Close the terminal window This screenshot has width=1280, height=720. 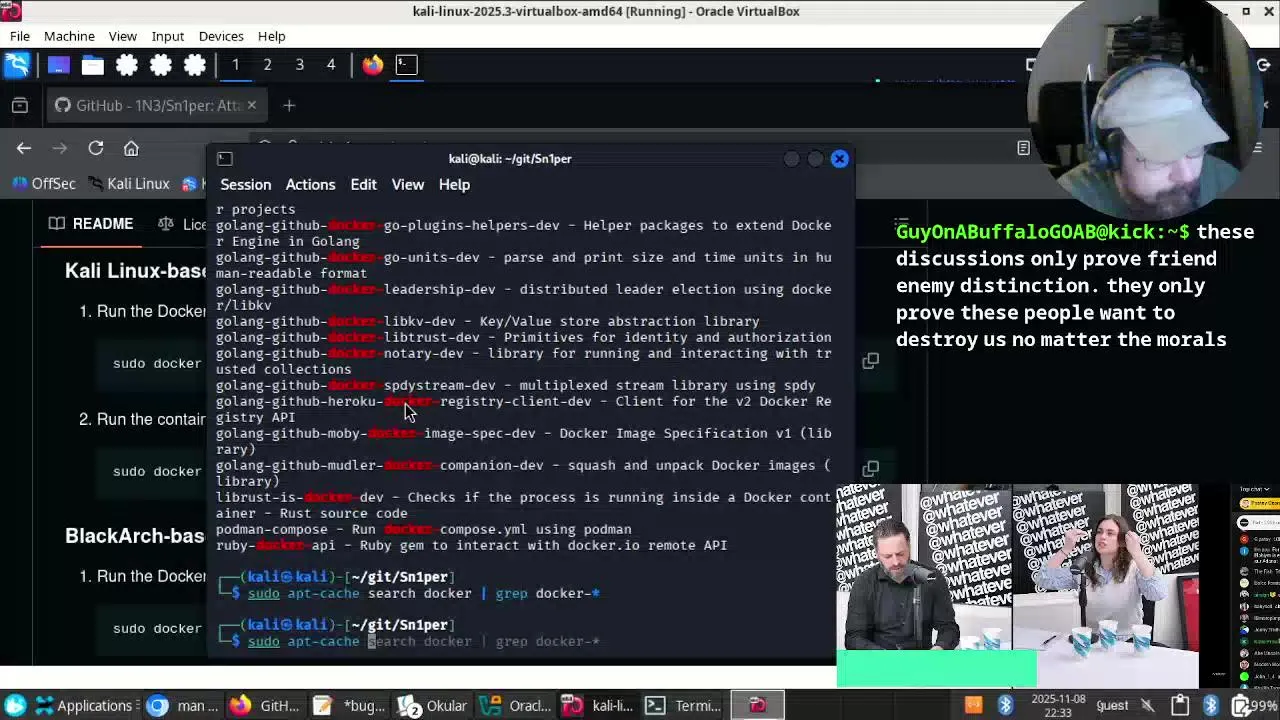[840, 159]
